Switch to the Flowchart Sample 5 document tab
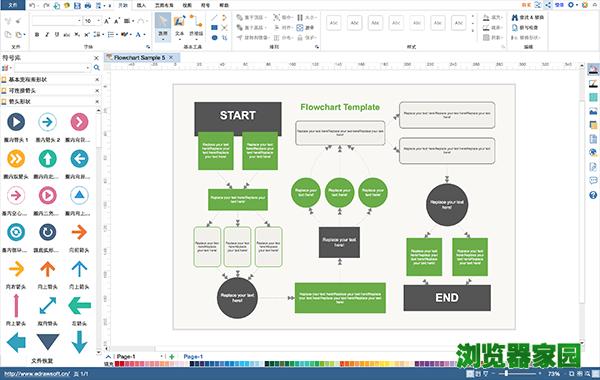Image resolution: width=600 pixels, height=380 pixels. 140,57
